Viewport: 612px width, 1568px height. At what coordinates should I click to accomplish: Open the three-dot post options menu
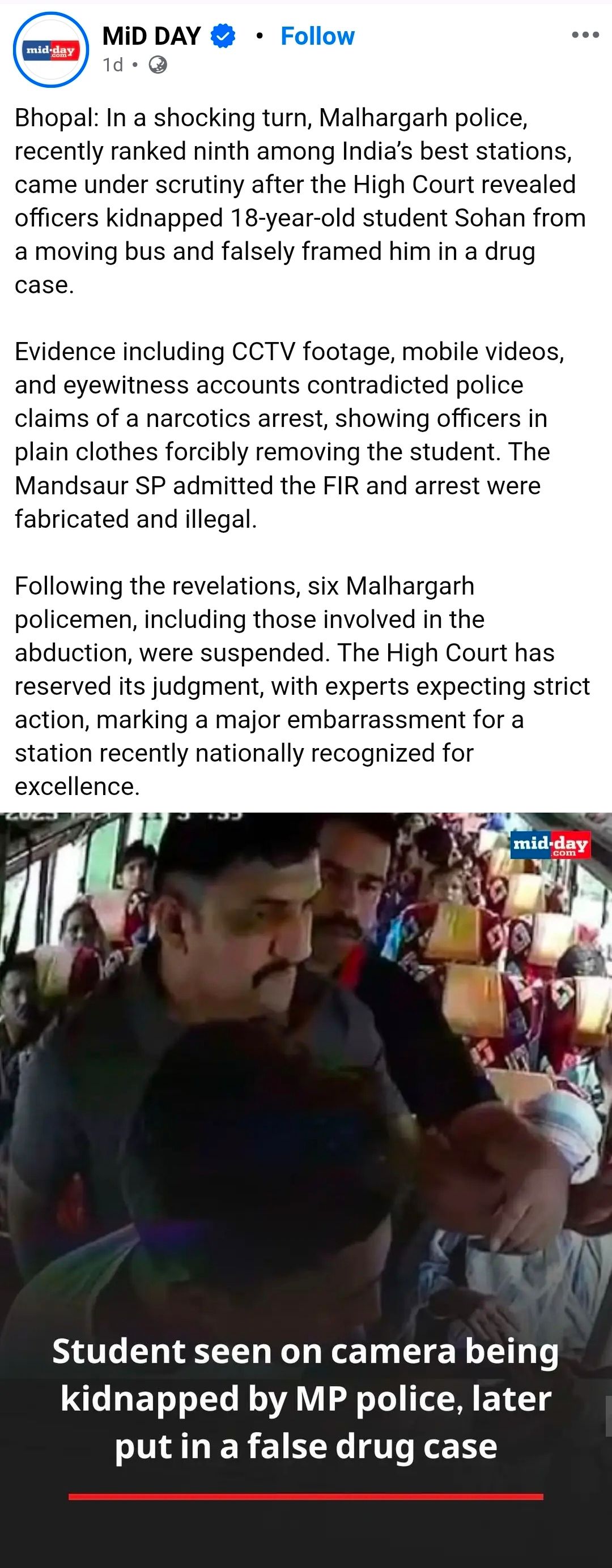585,35
